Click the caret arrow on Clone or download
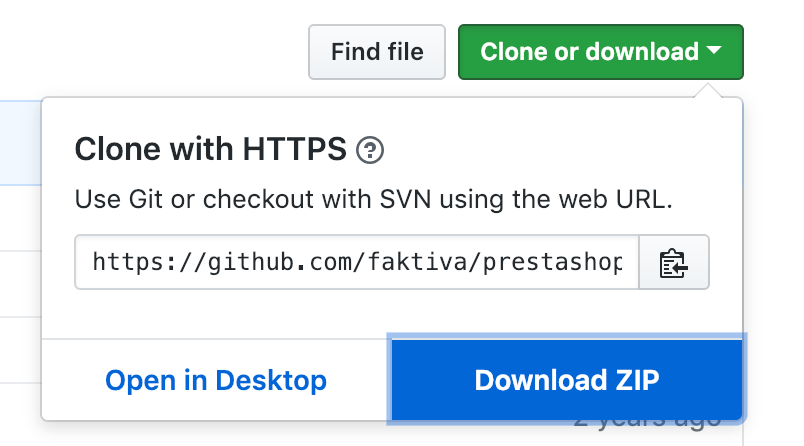Image resolution: width=804 pixels, height=446 pixels. (714, 50)
